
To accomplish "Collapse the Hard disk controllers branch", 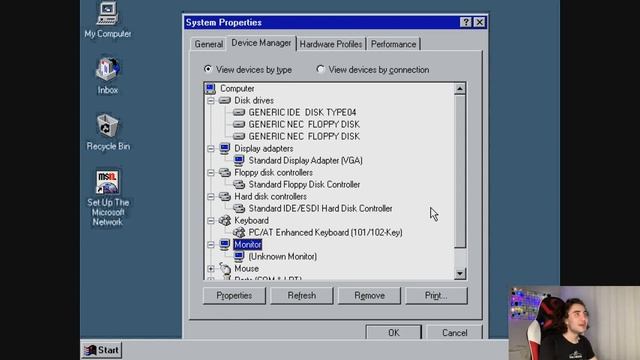I will 211,197.
